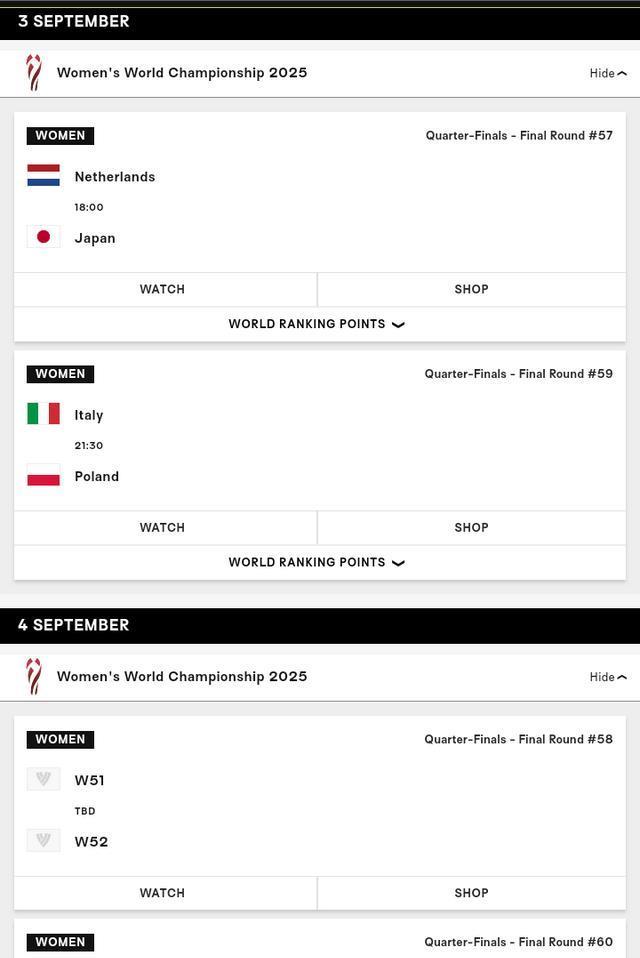Click the Netherlands flag icon
This screenshot has height=958, width=640.
point(43,176)
